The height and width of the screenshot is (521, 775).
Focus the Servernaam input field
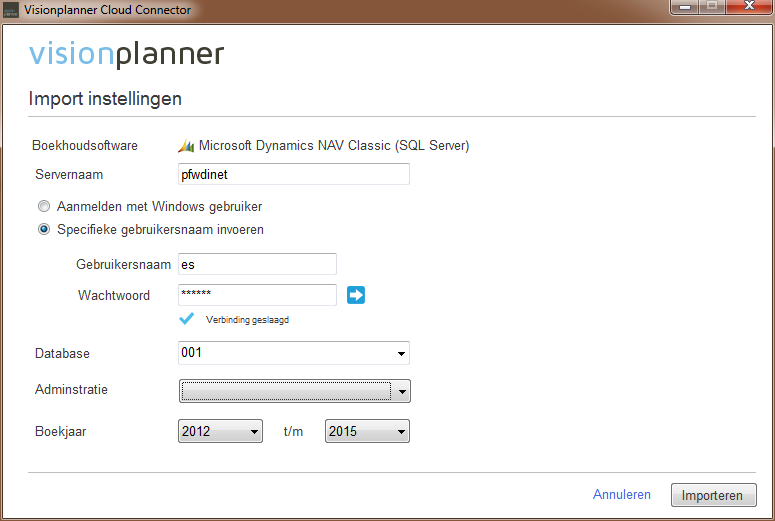(x=294, y=174)
